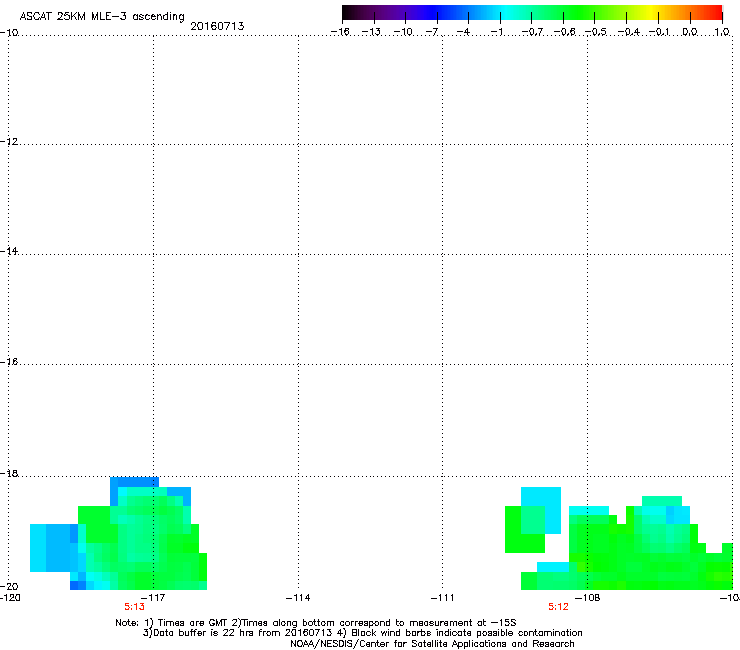This screenshot has height=650, width=740.
Task: Click the date label 20160713 at top
Action: coord(217,26)
